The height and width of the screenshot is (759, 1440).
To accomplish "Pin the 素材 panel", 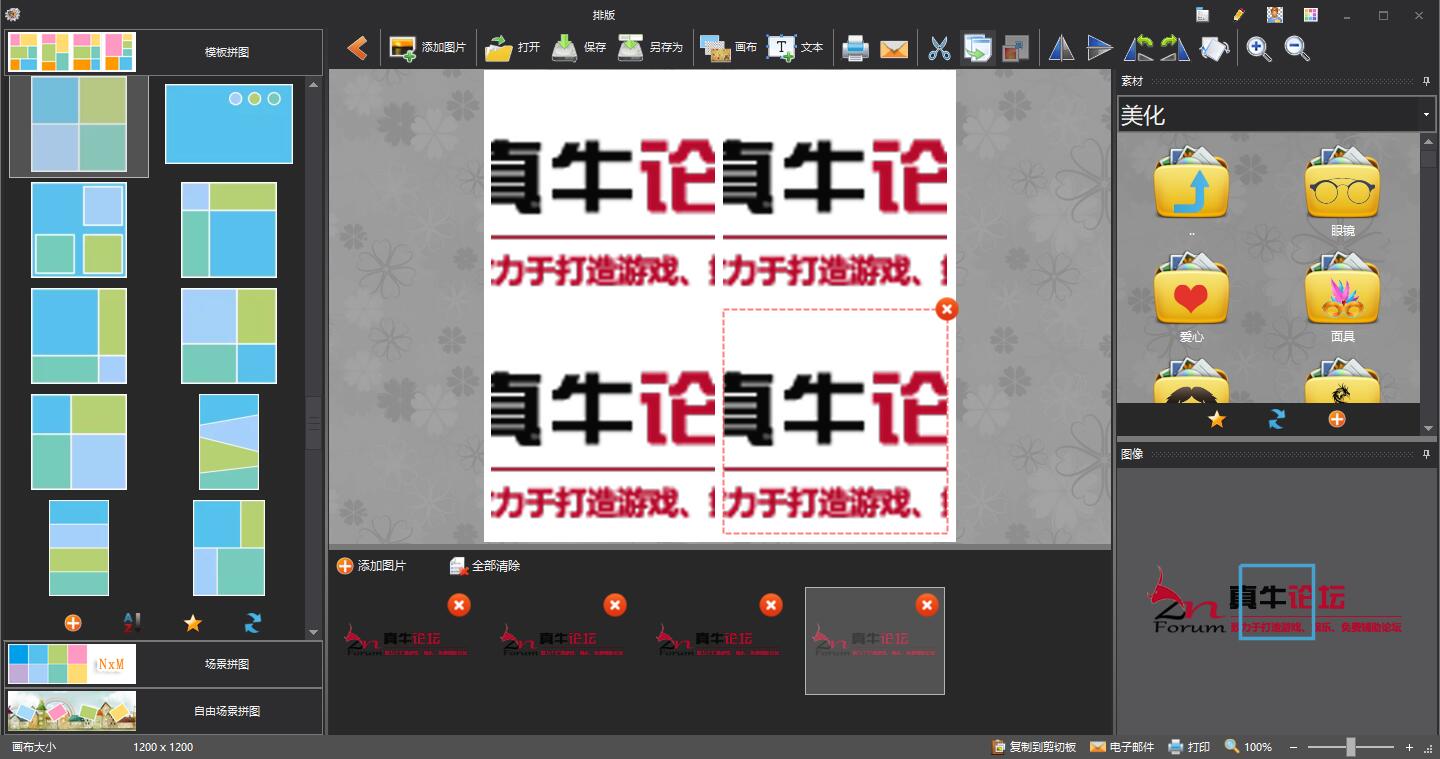I will click(1426, 81).
